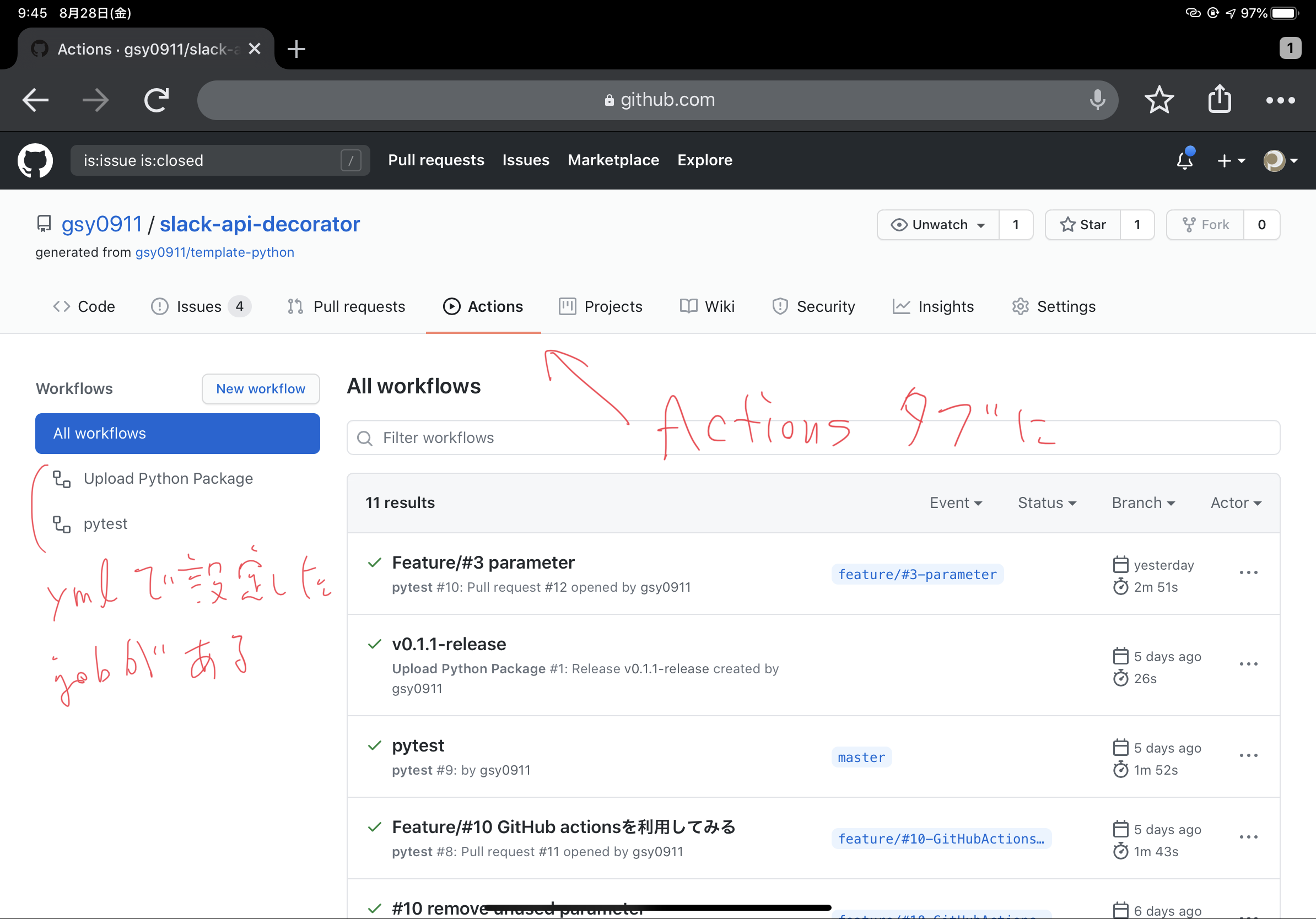Screen dimensions: 1316x919
Task: Open the Issues repository tab
Action: 198,306
